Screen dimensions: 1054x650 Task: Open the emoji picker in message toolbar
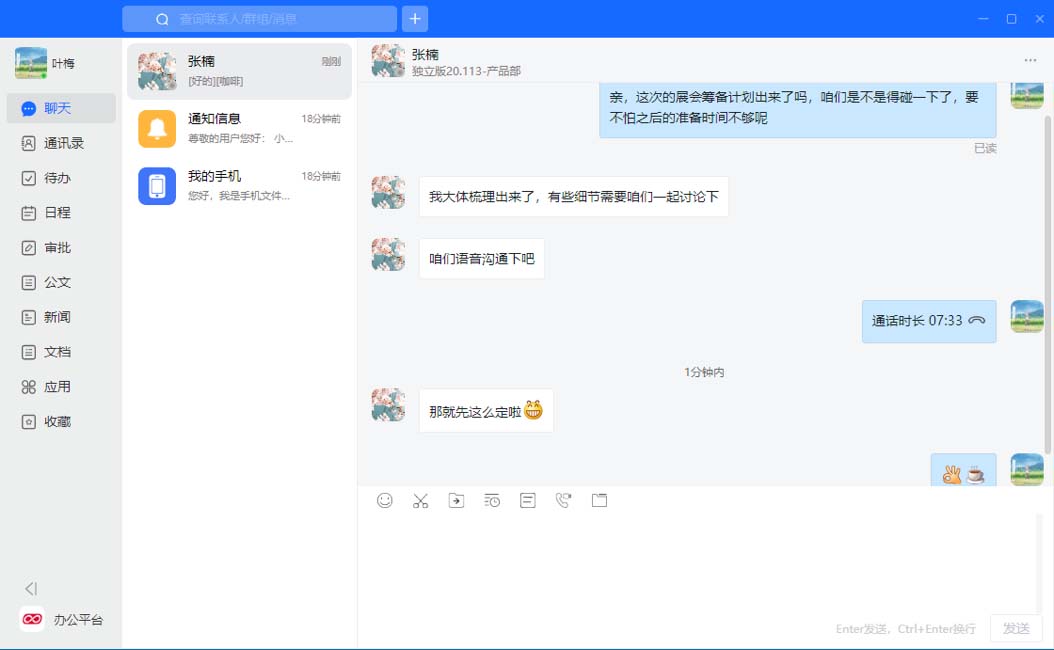(x=385, y=501)
